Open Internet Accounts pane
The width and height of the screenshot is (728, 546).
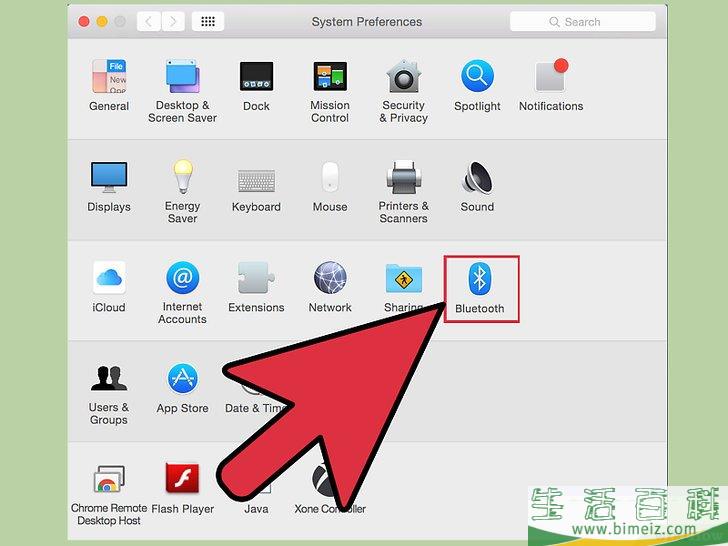(x=182, y=292)
